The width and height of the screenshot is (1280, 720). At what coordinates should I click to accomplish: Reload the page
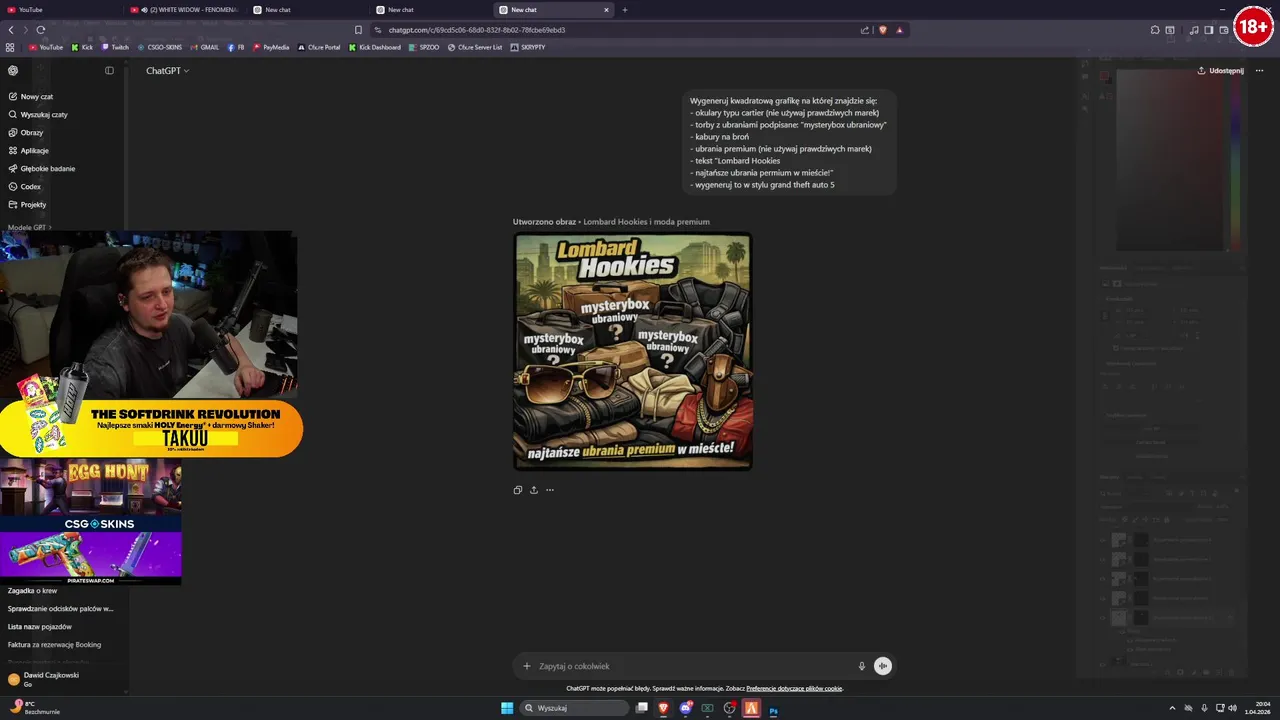(40, 30)
